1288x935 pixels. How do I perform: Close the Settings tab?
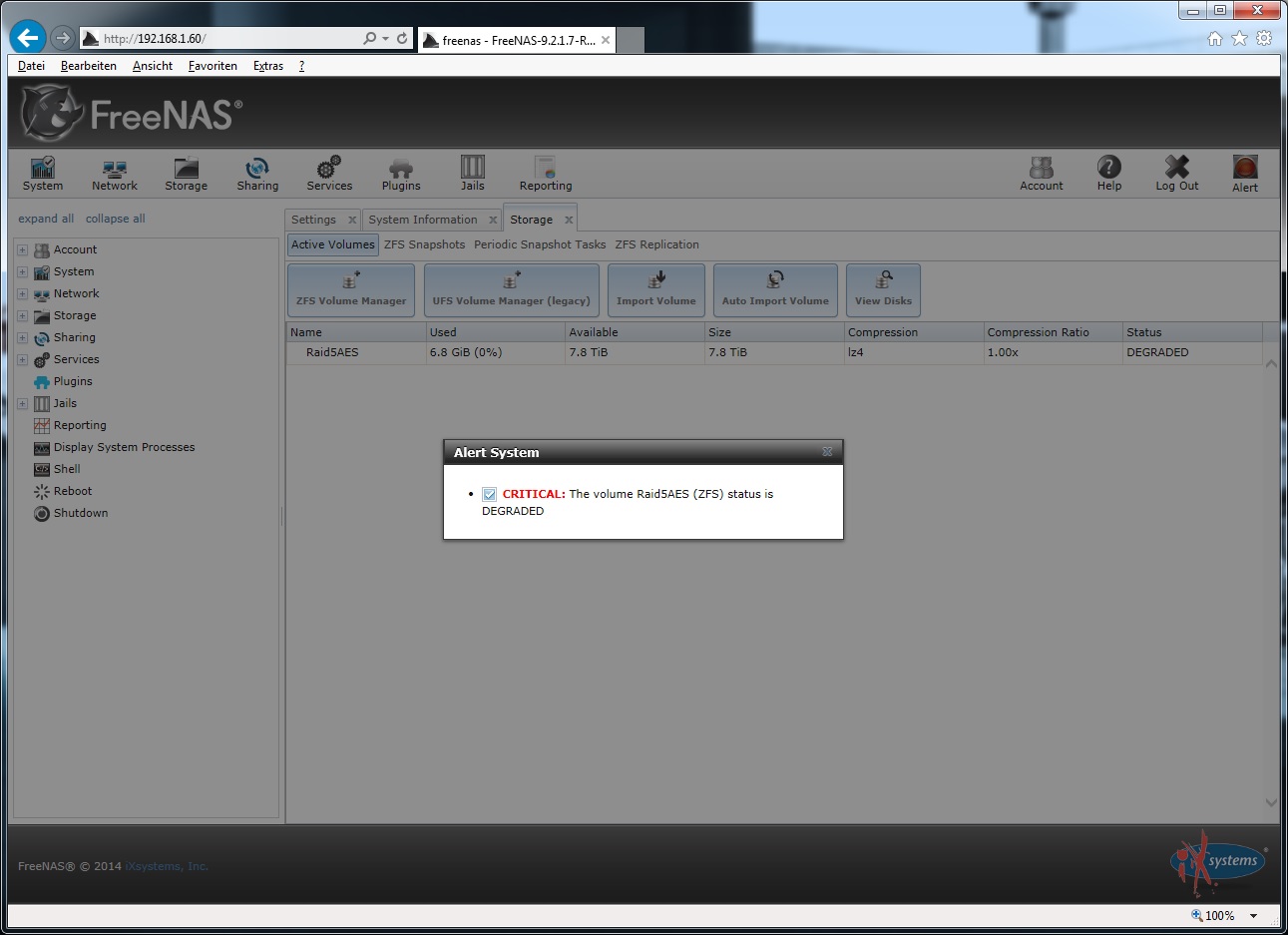coord(352,220)
